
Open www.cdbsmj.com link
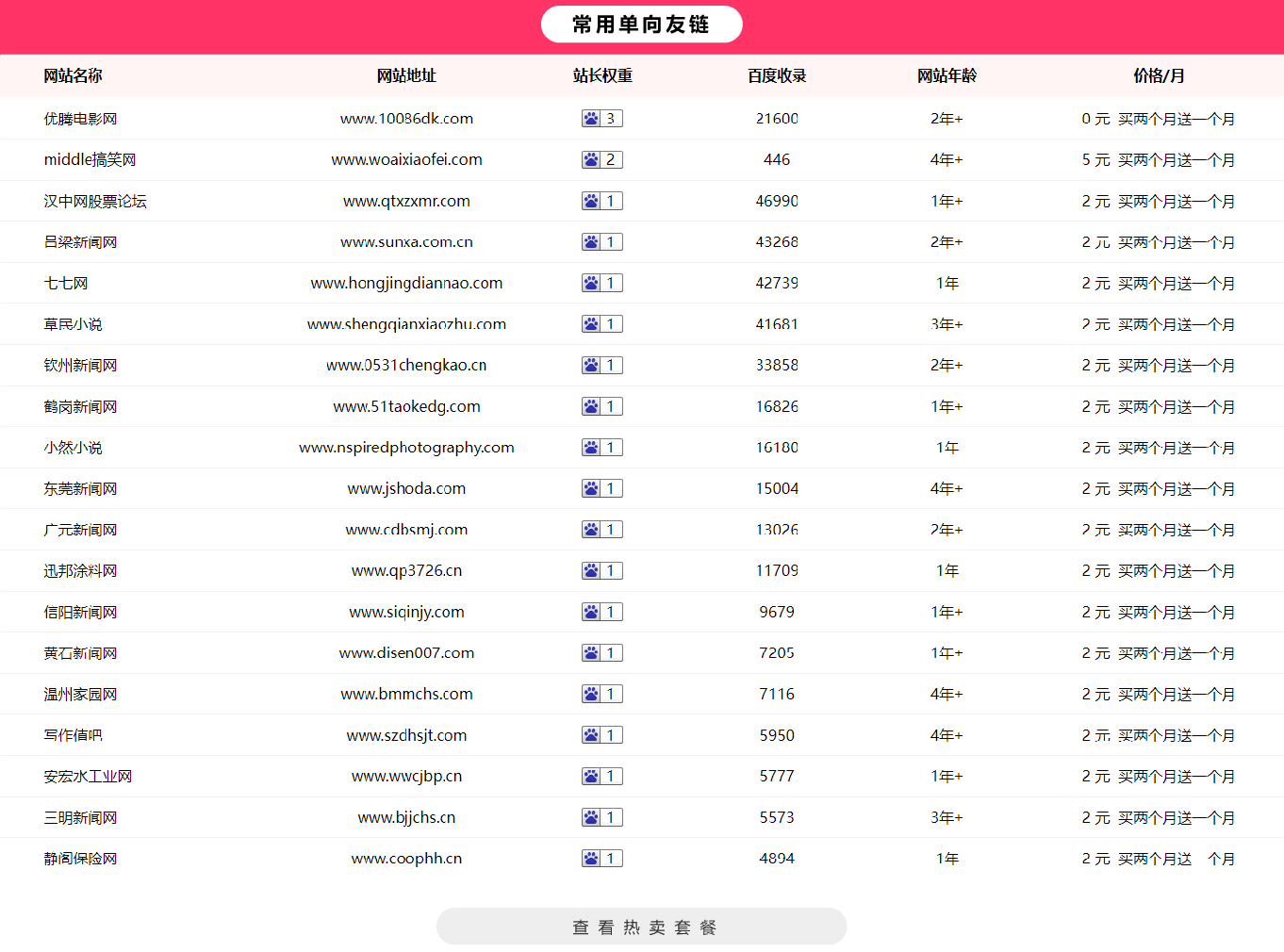pyautogui.click(x=406, y=530)
